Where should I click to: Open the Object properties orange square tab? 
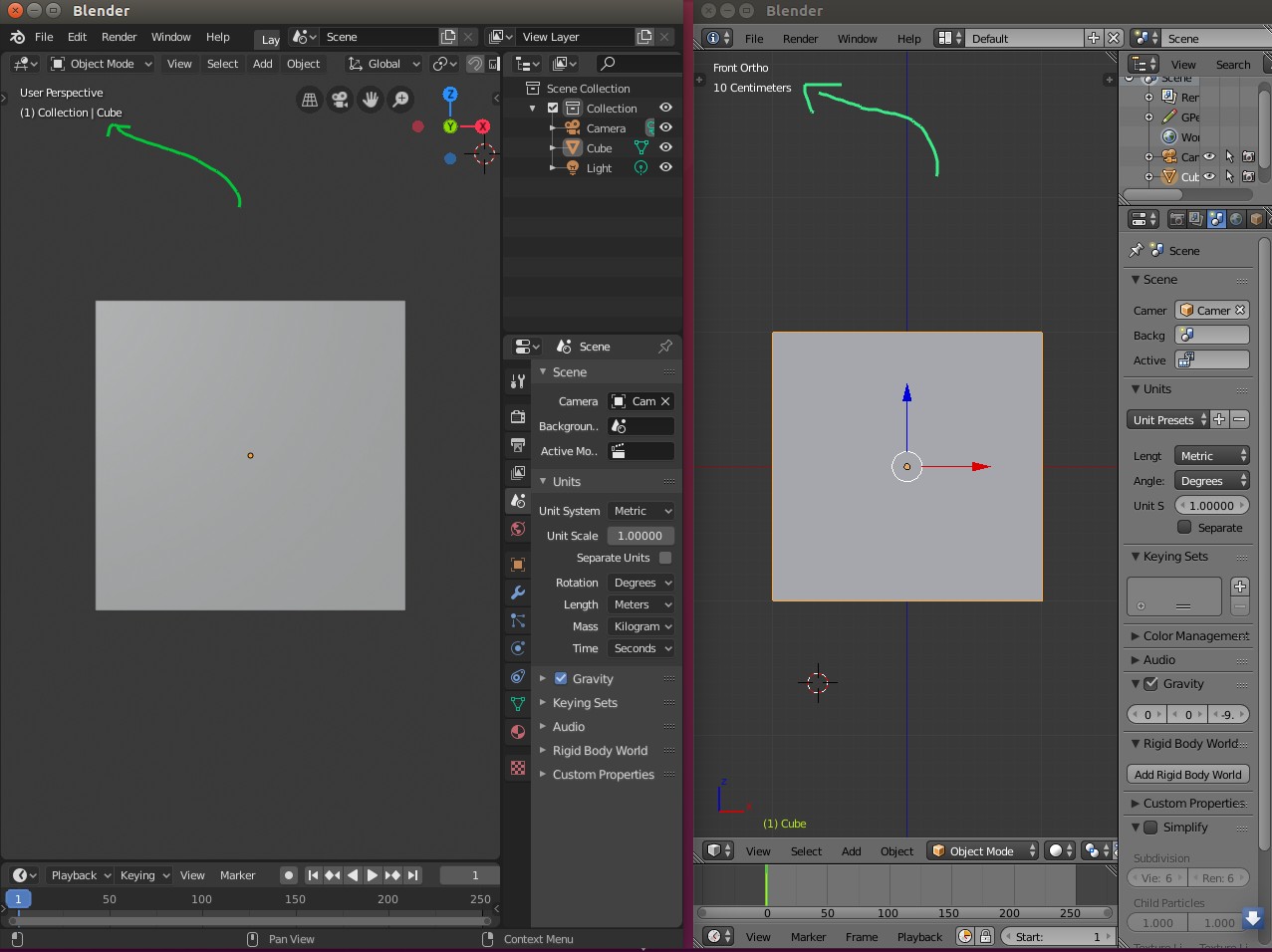tap(518, 565)
